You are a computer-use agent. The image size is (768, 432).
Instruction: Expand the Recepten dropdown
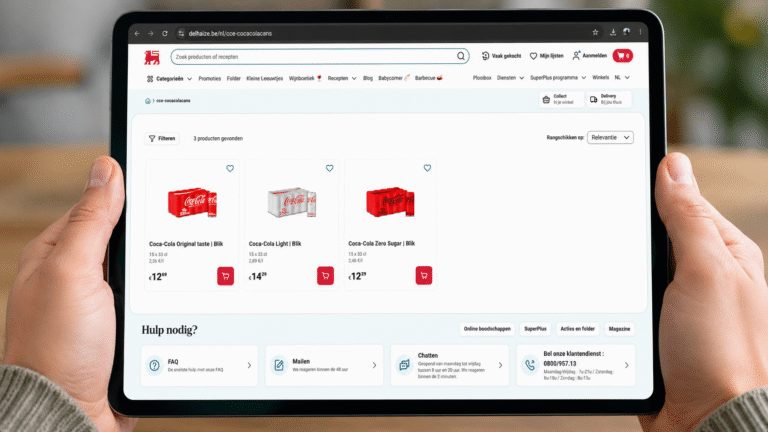[x=342, y=78]
